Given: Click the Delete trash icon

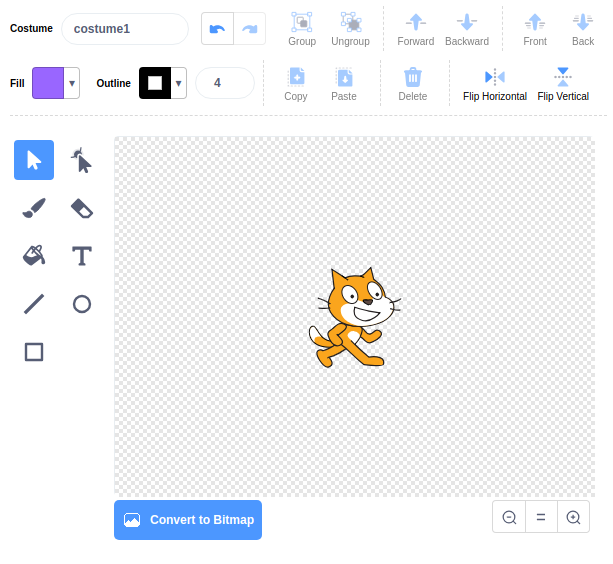Looking at the screenshot, I should pyautogui.click(x=412, y=77).
